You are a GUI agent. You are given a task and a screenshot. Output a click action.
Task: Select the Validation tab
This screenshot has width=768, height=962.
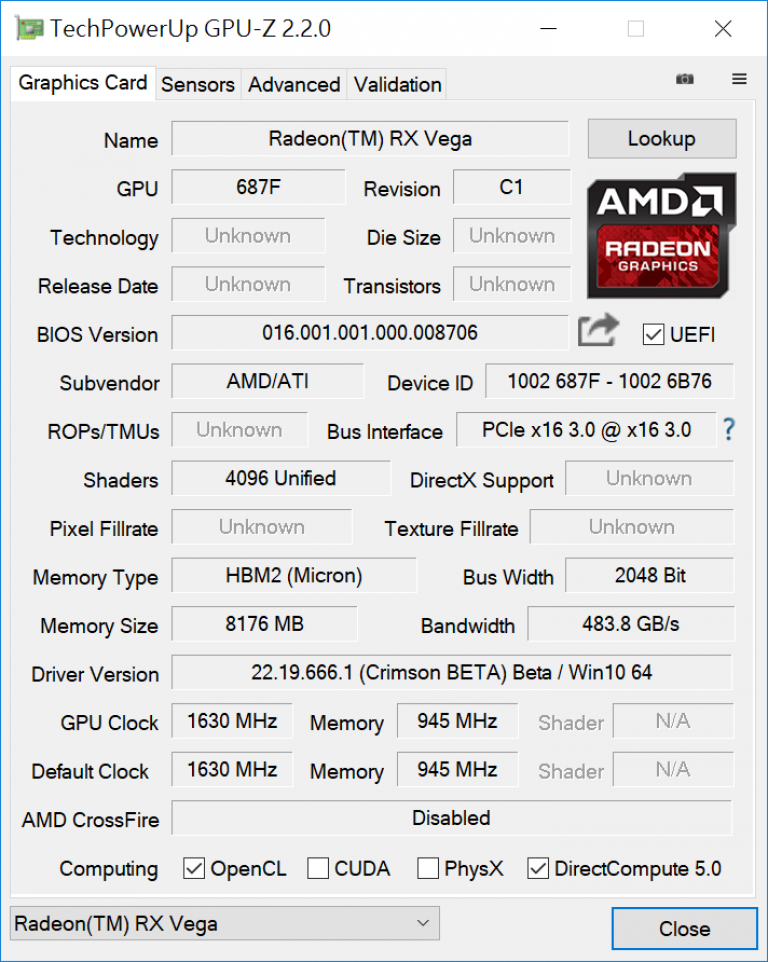pos(397,84)
